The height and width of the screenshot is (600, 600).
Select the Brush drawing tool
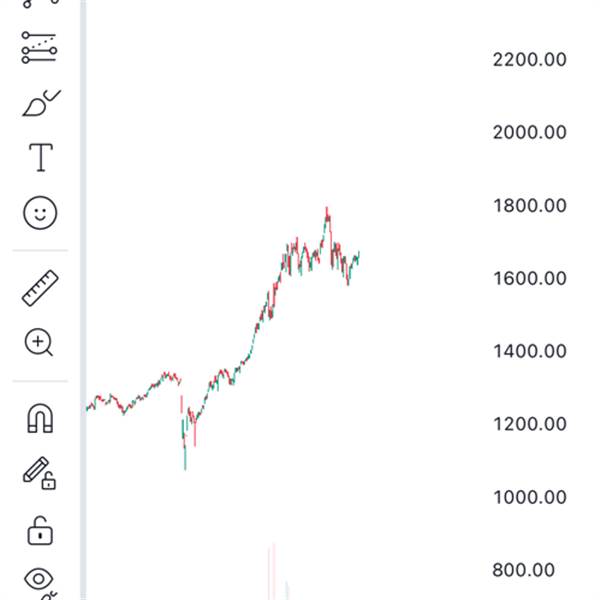[40, 103]
